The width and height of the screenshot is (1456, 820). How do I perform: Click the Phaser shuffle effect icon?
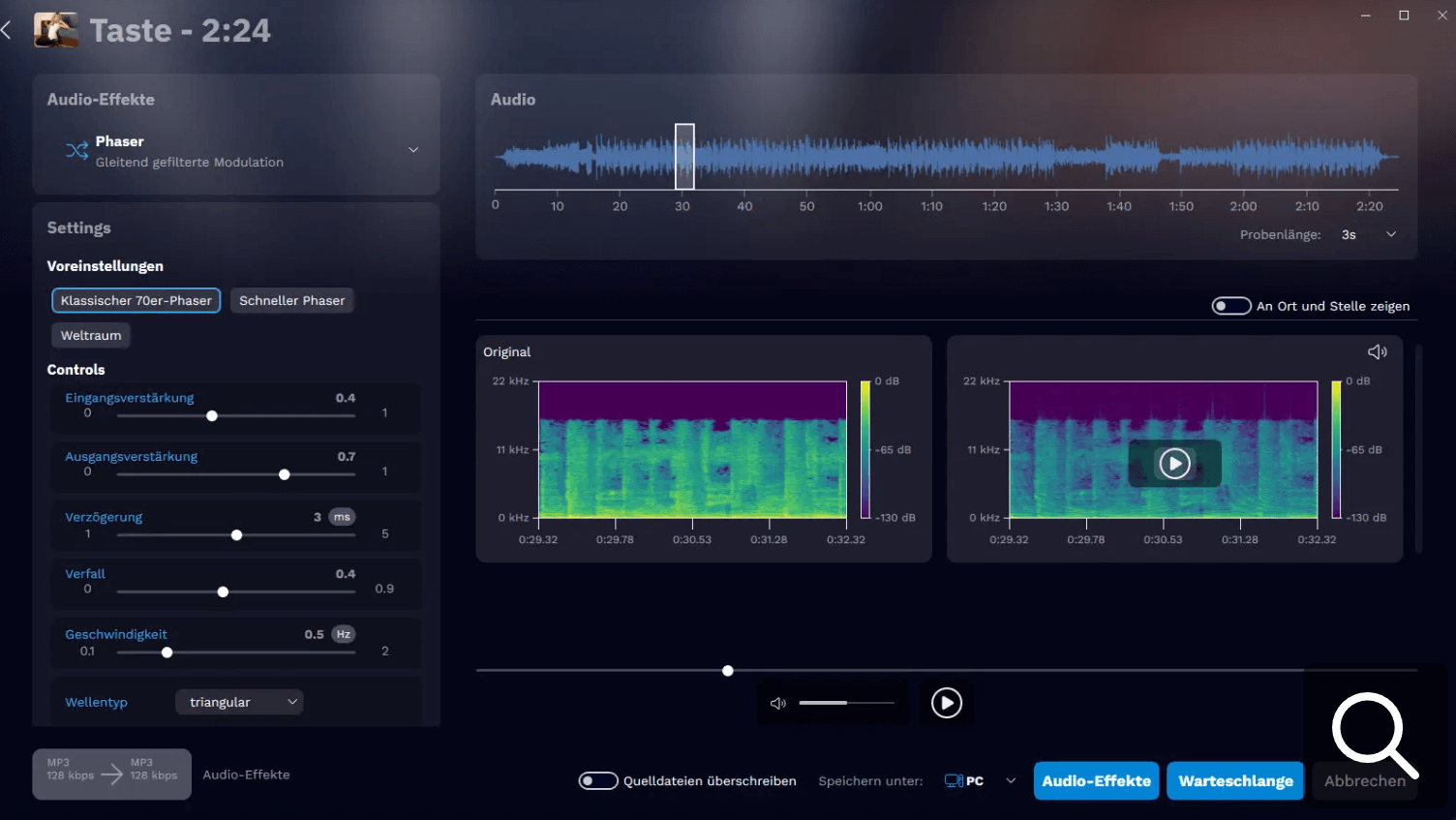tap(76, 150)
